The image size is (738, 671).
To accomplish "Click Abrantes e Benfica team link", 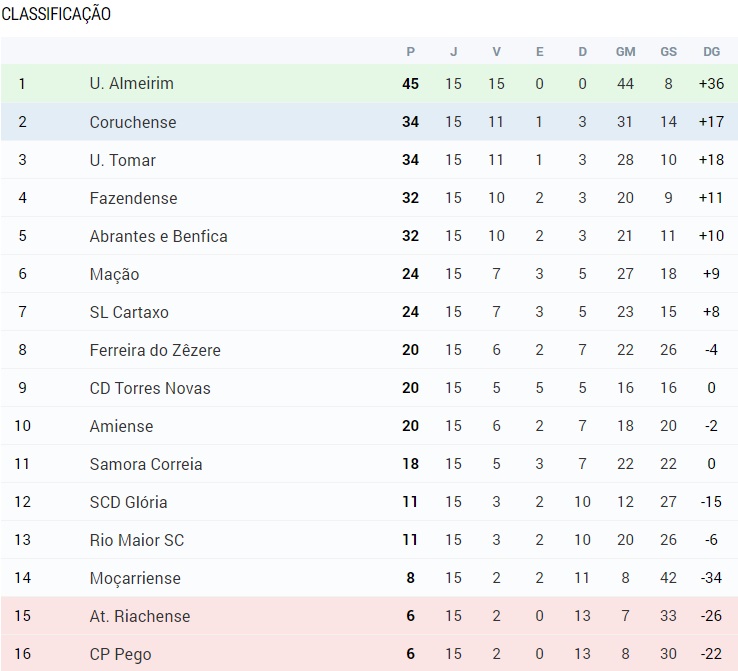I will point(158,236).
